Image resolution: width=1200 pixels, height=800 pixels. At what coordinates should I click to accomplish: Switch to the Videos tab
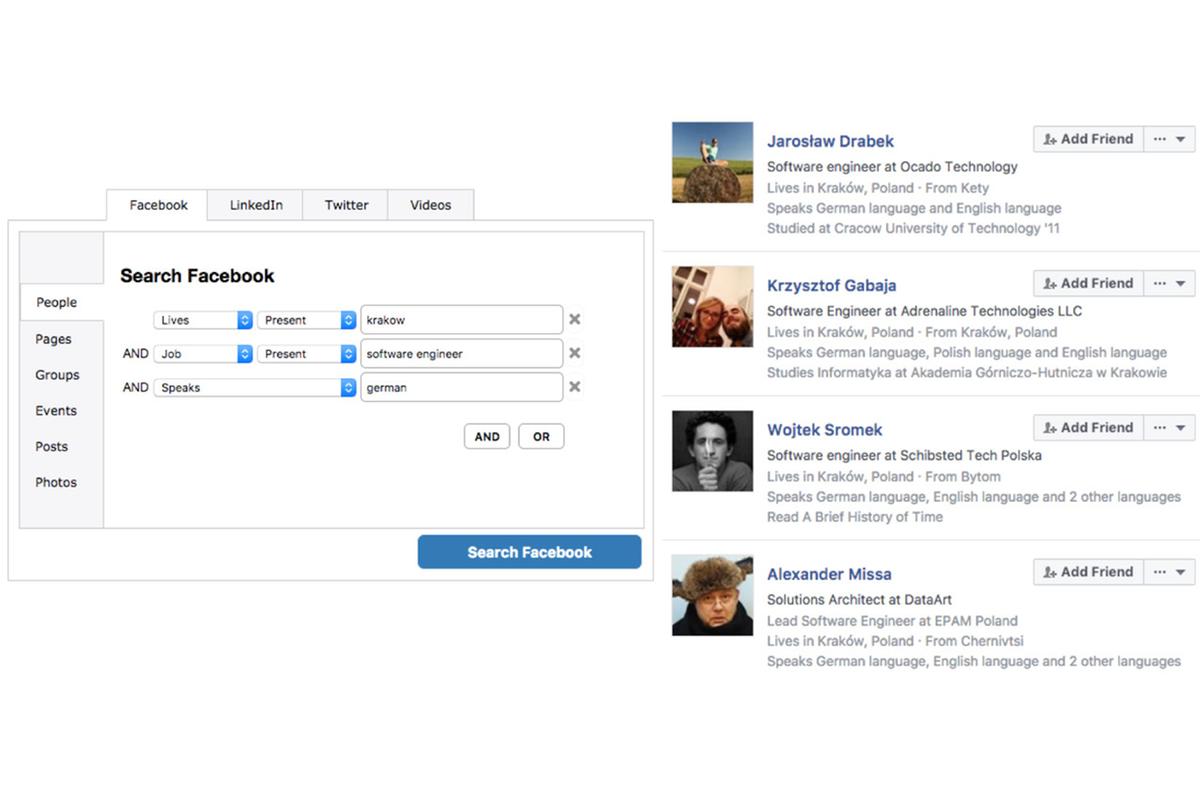[431, 205]
